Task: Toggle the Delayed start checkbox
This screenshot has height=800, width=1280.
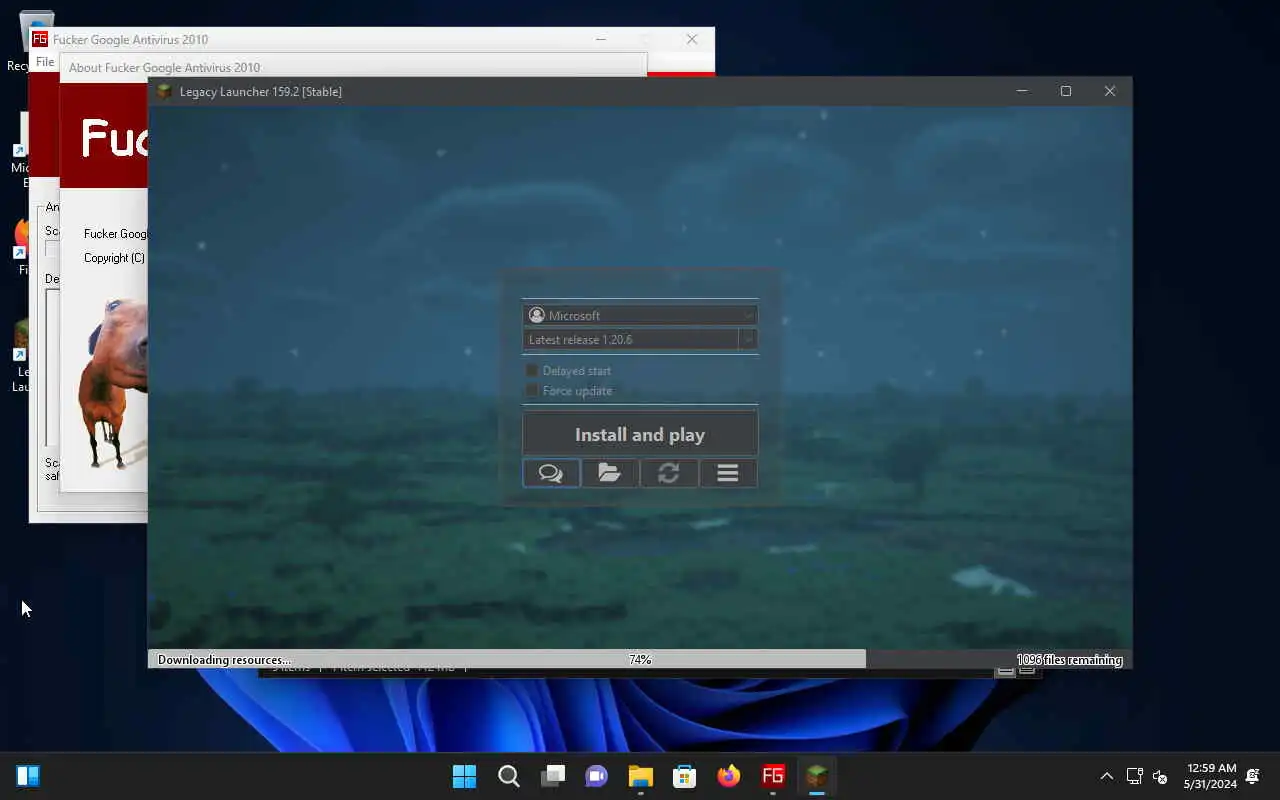Action: coord(533,371)
